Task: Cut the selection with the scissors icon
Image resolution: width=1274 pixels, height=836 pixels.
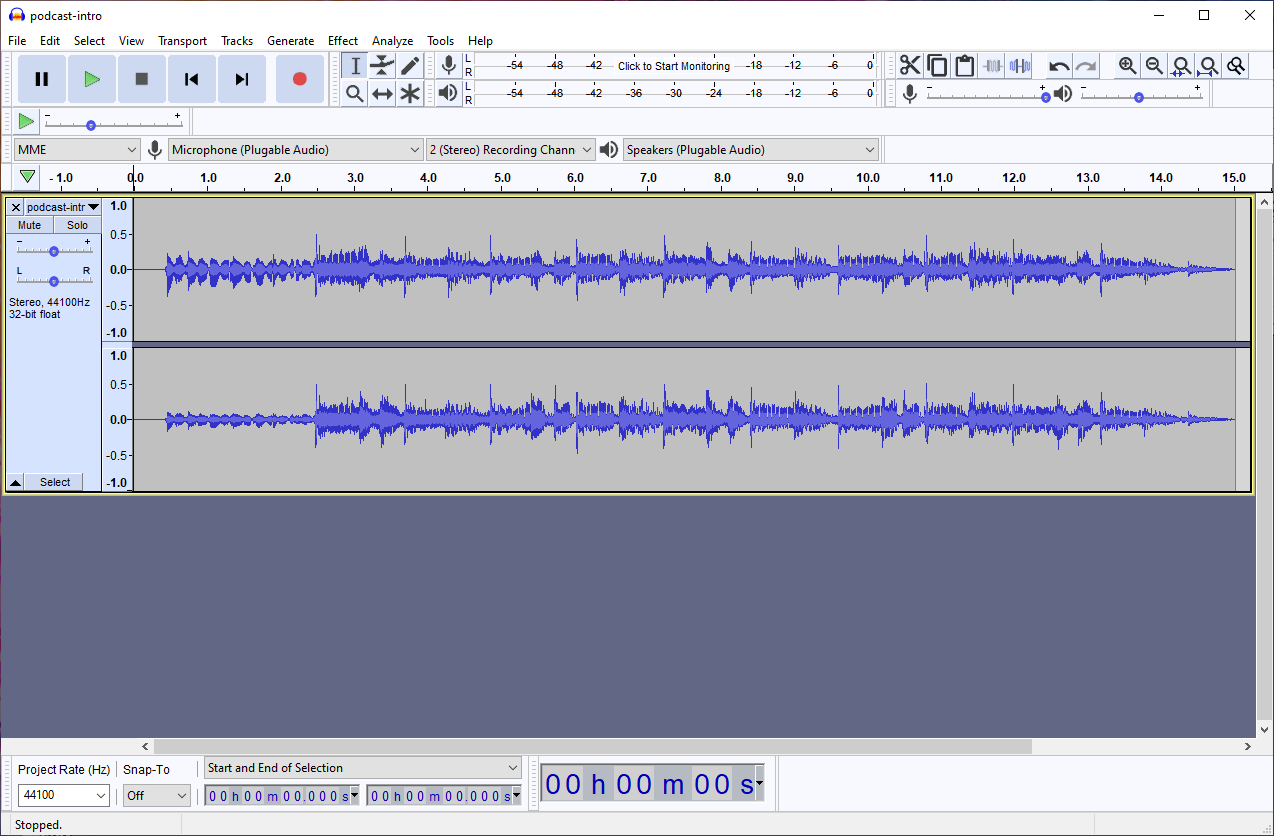Action: click(x=909, y=66)
